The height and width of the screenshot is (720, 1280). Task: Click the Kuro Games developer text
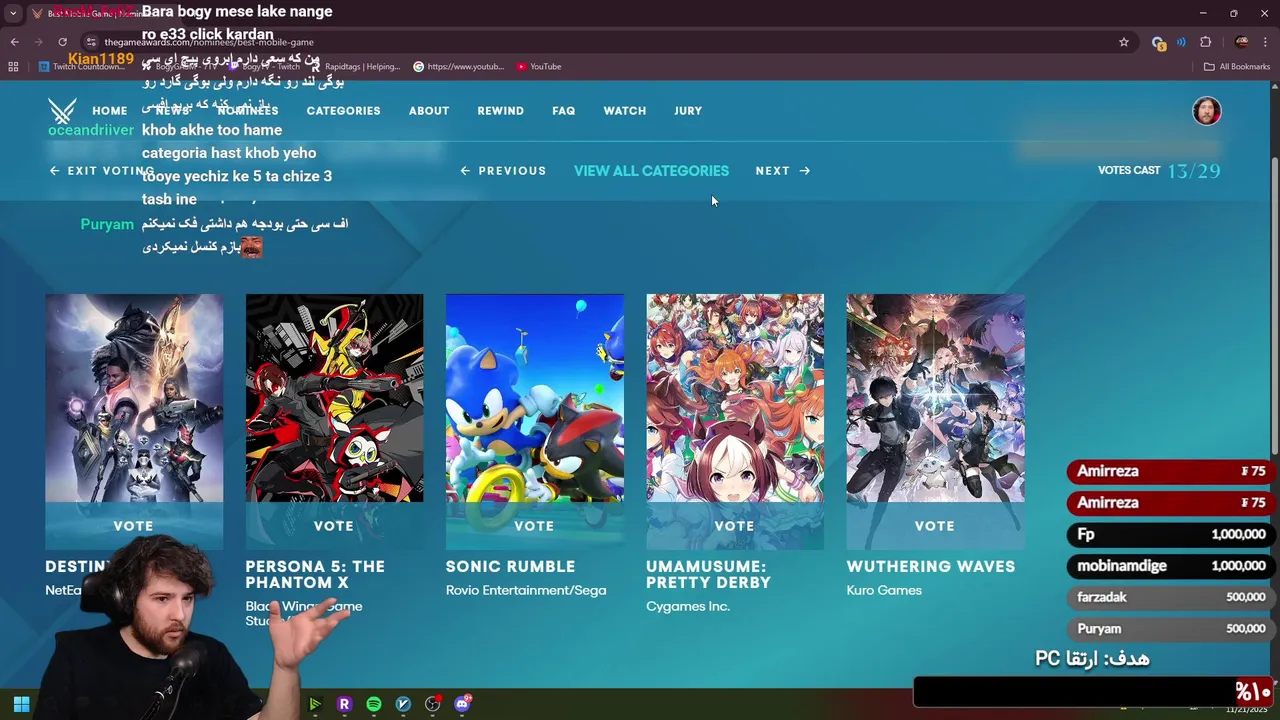884,591
